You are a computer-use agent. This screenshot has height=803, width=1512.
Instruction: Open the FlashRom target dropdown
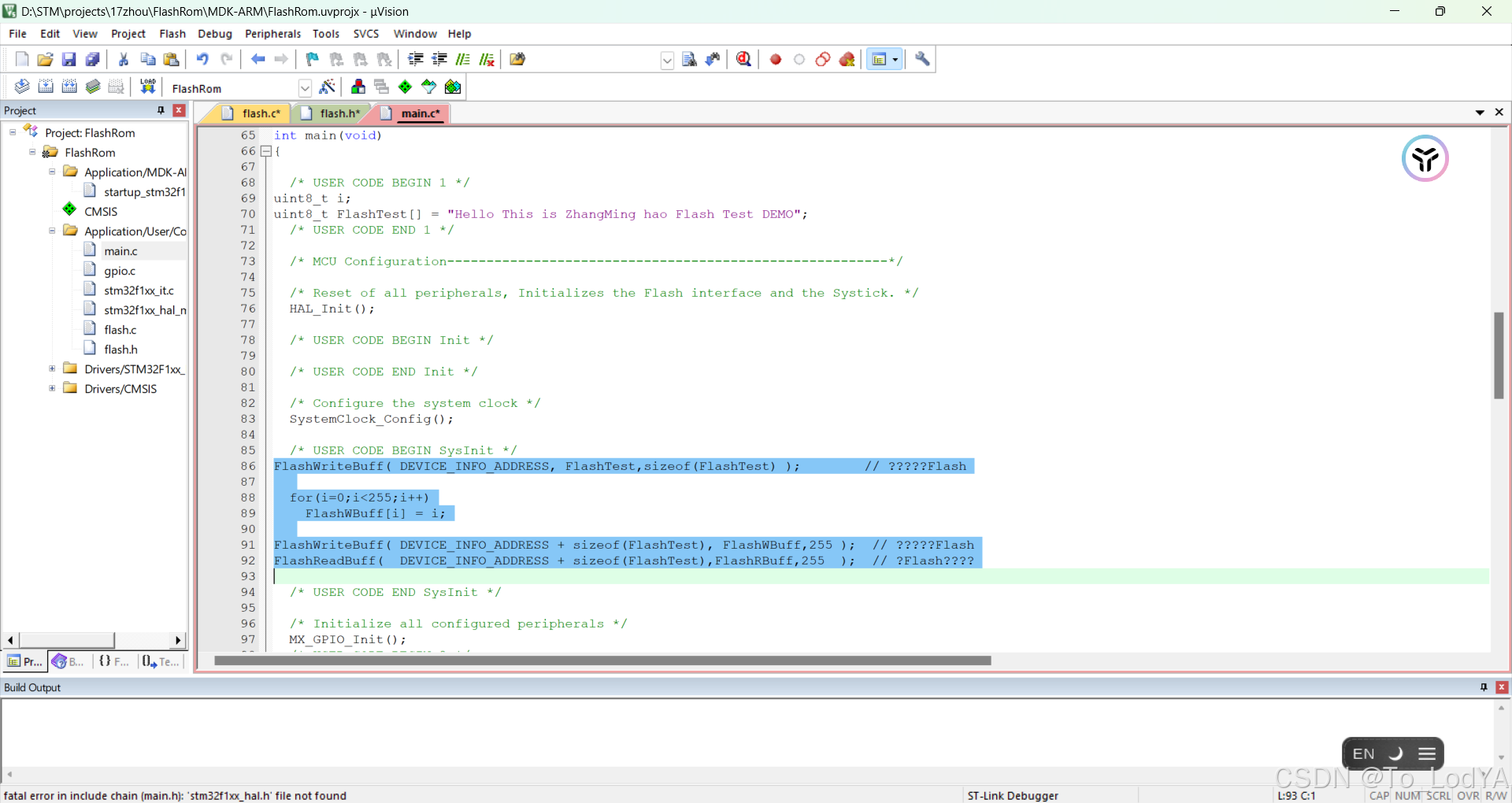[305, 88]
